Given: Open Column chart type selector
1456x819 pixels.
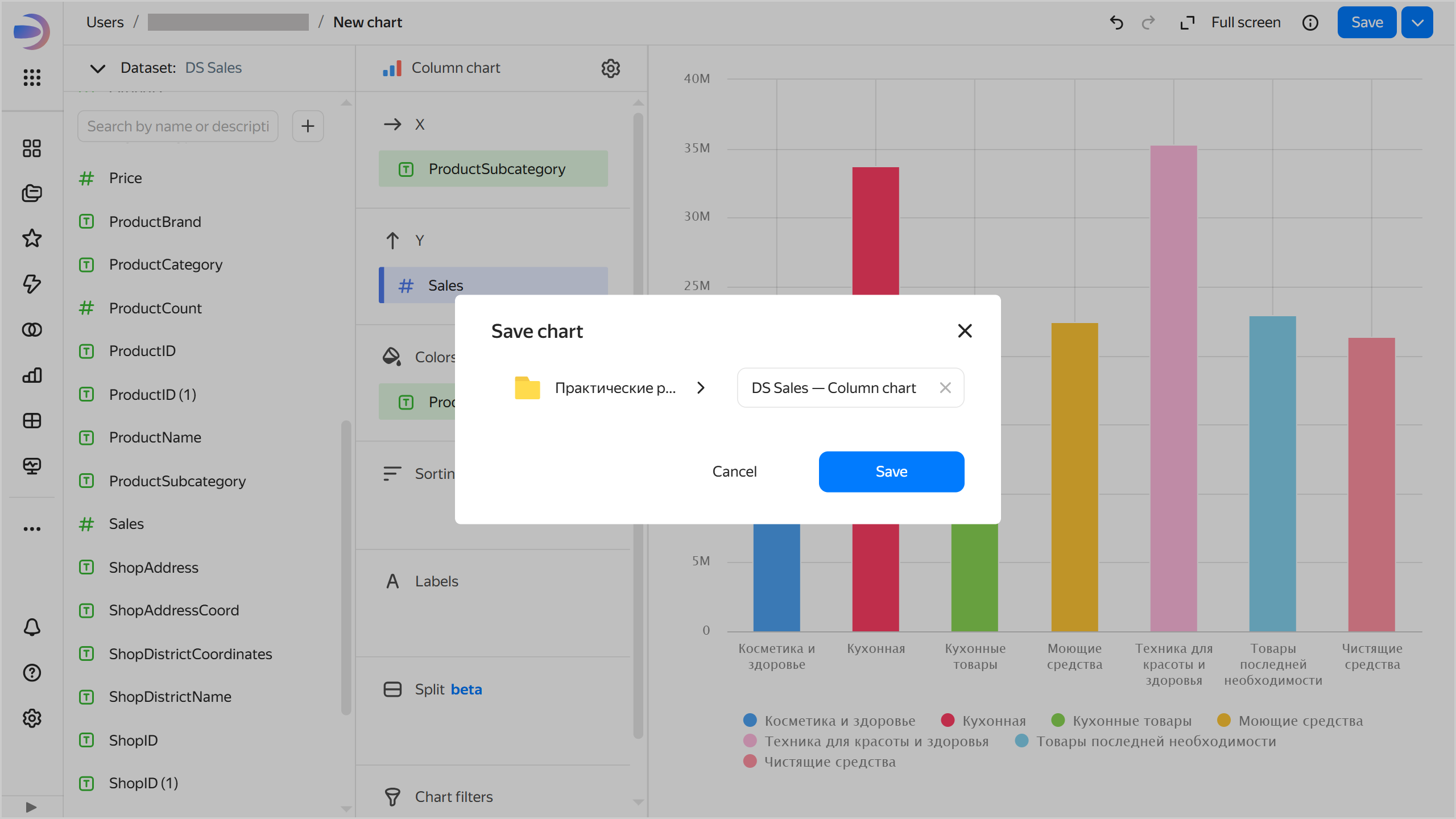Looking at the screenshot, I should point(455,68).
